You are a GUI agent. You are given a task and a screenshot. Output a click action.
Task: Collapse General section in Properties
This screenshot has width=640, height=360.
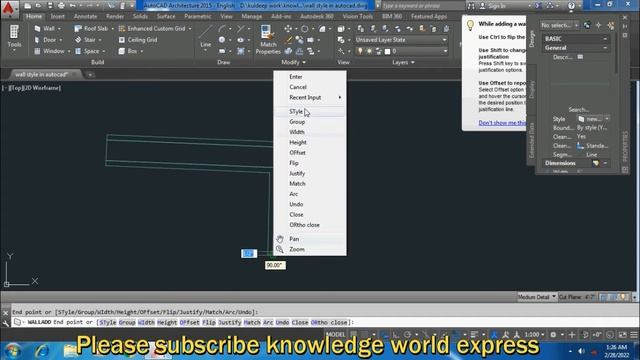point(605,48)
